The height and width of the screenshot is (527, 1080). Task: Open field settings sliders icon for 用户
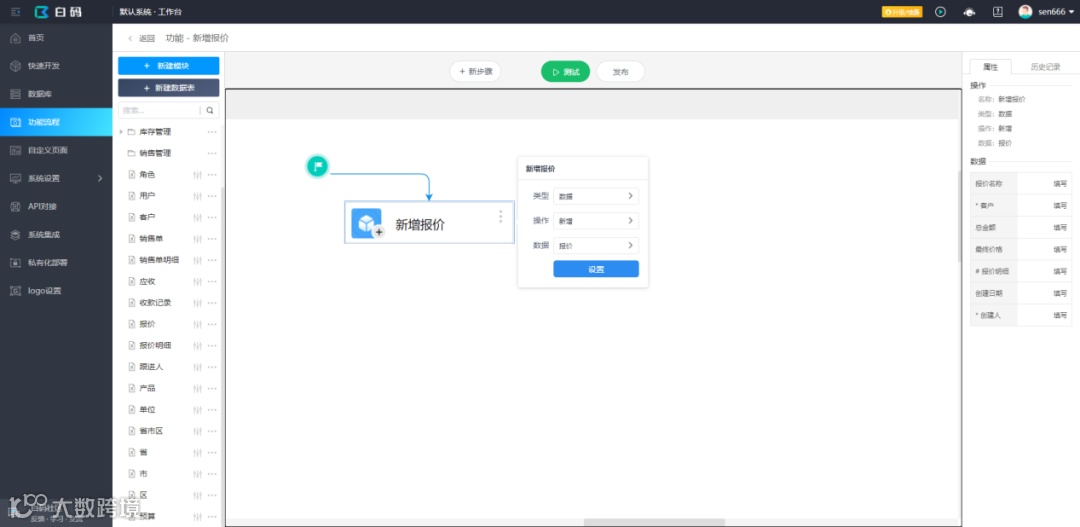[198, 196]
